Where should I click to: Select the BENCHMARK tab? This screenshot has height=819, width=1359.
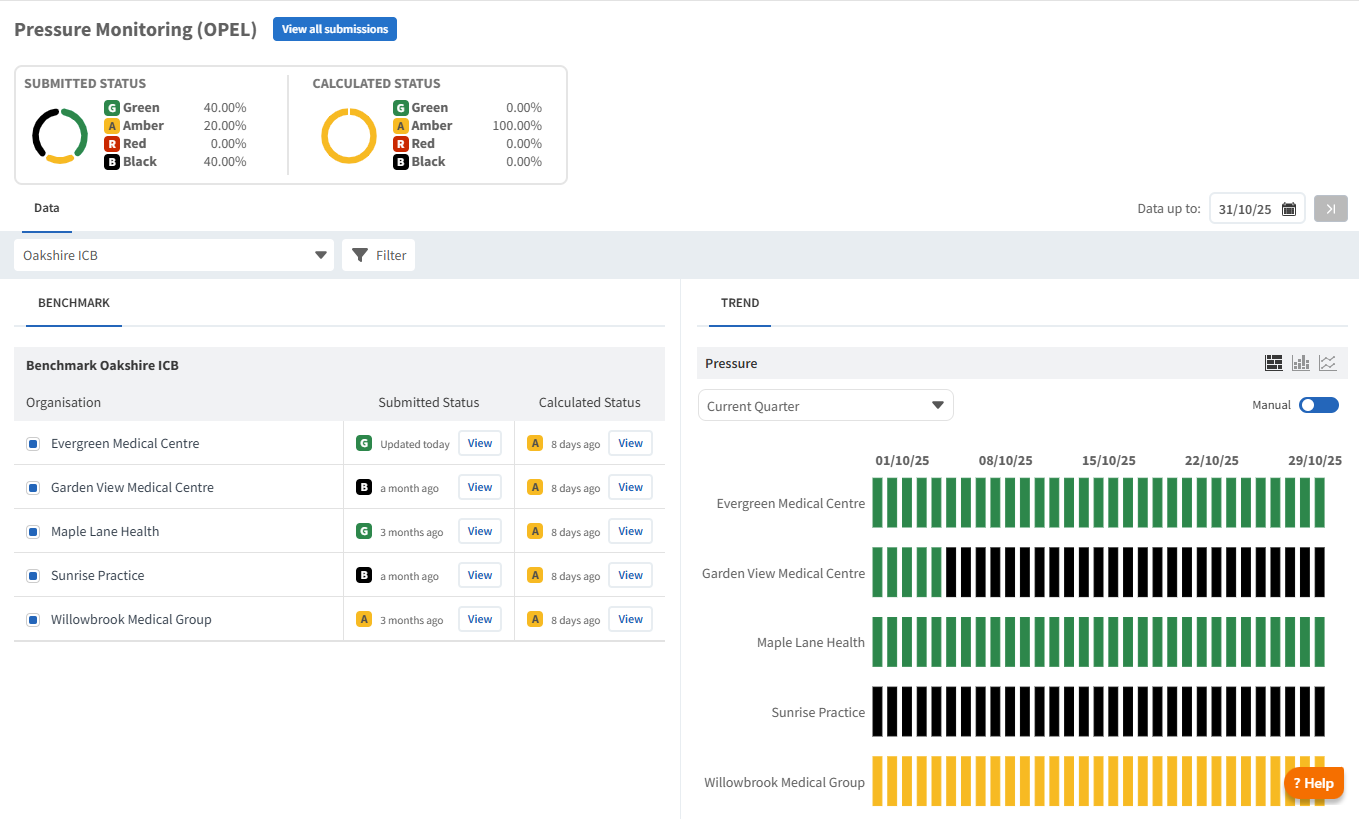pyautogui.click(x=74, y=303)
